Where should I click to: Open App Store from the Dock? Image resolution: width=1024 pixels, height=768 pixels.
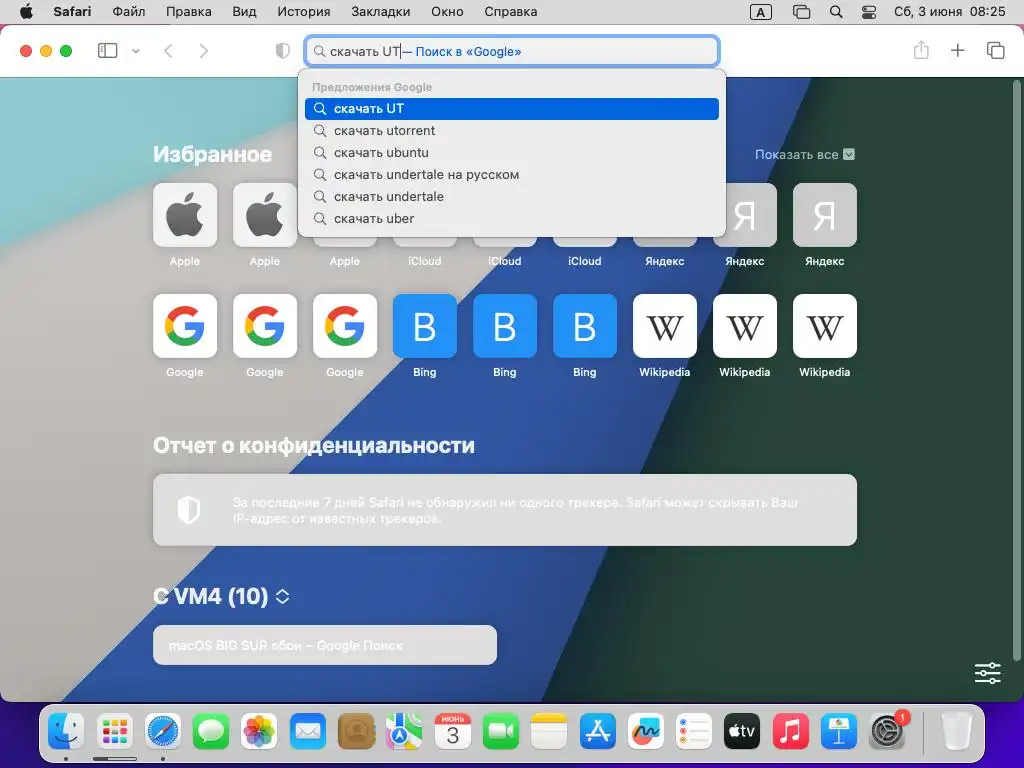(598, 731)
